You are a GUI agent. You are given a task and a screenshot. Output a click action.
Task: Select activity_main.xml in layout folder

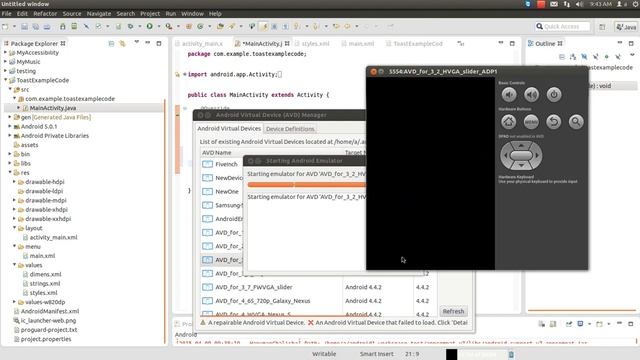tap(53, 237)
